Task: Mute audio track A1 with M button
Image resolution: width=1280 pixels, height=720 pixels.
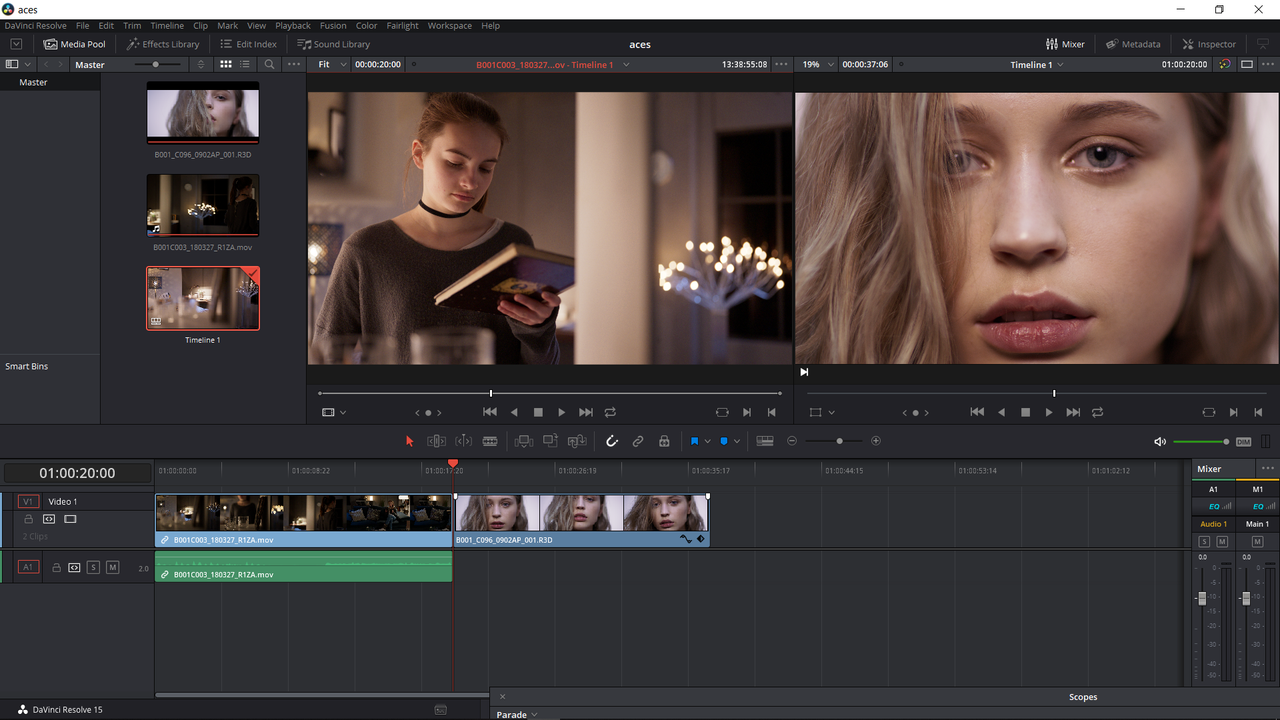Action: (112, 567)
